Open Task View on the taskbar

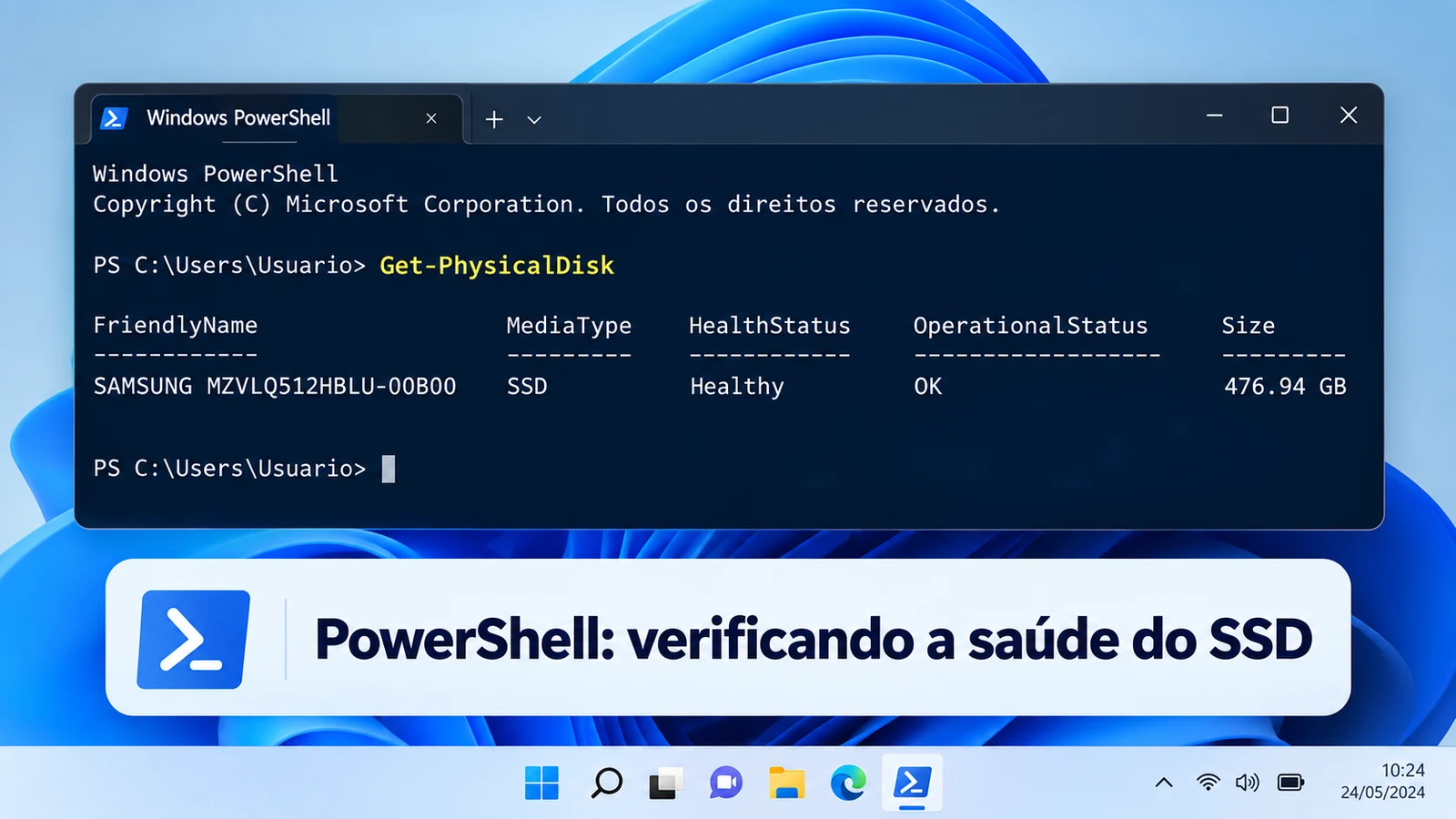pyautogui.click(x=665, y=784)
